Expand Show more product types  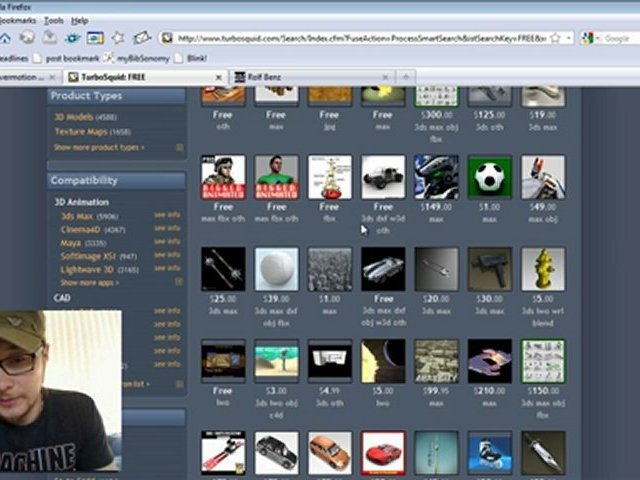pyautogui.click(x=99, y=147)
